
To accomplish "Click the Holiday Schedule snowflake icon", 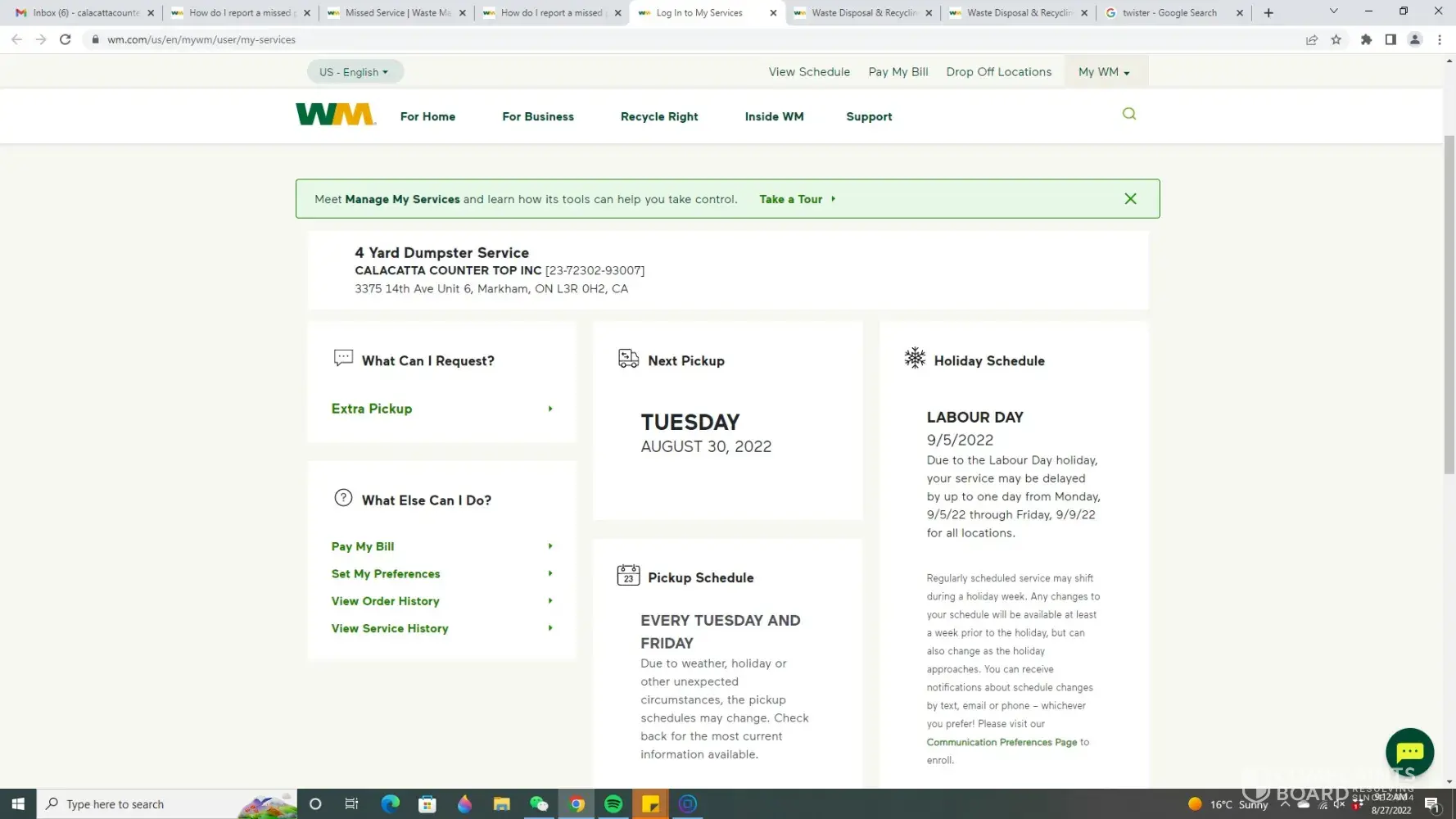I will point(915,358).
